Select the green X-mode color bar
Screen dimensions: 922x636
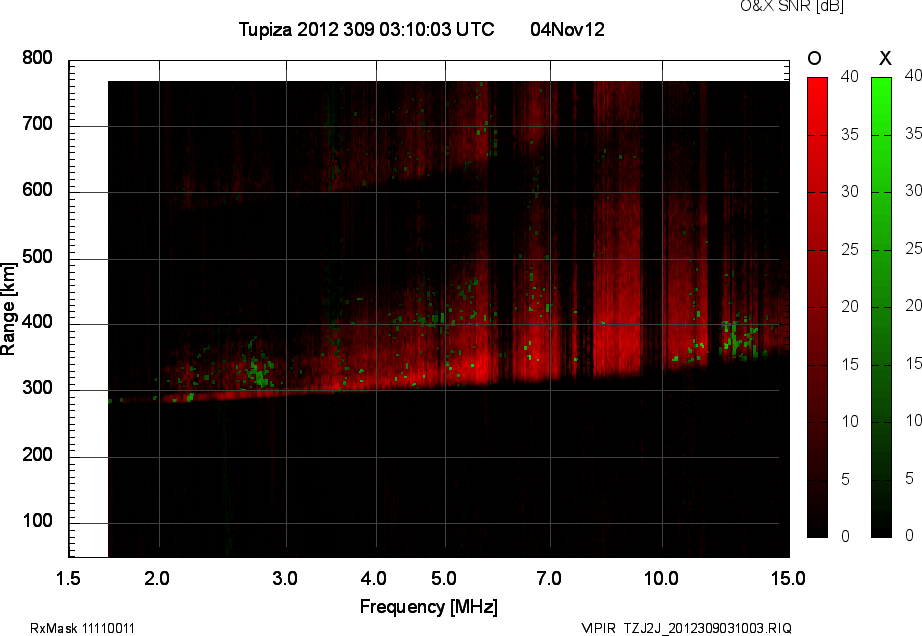tap(881, 307)
